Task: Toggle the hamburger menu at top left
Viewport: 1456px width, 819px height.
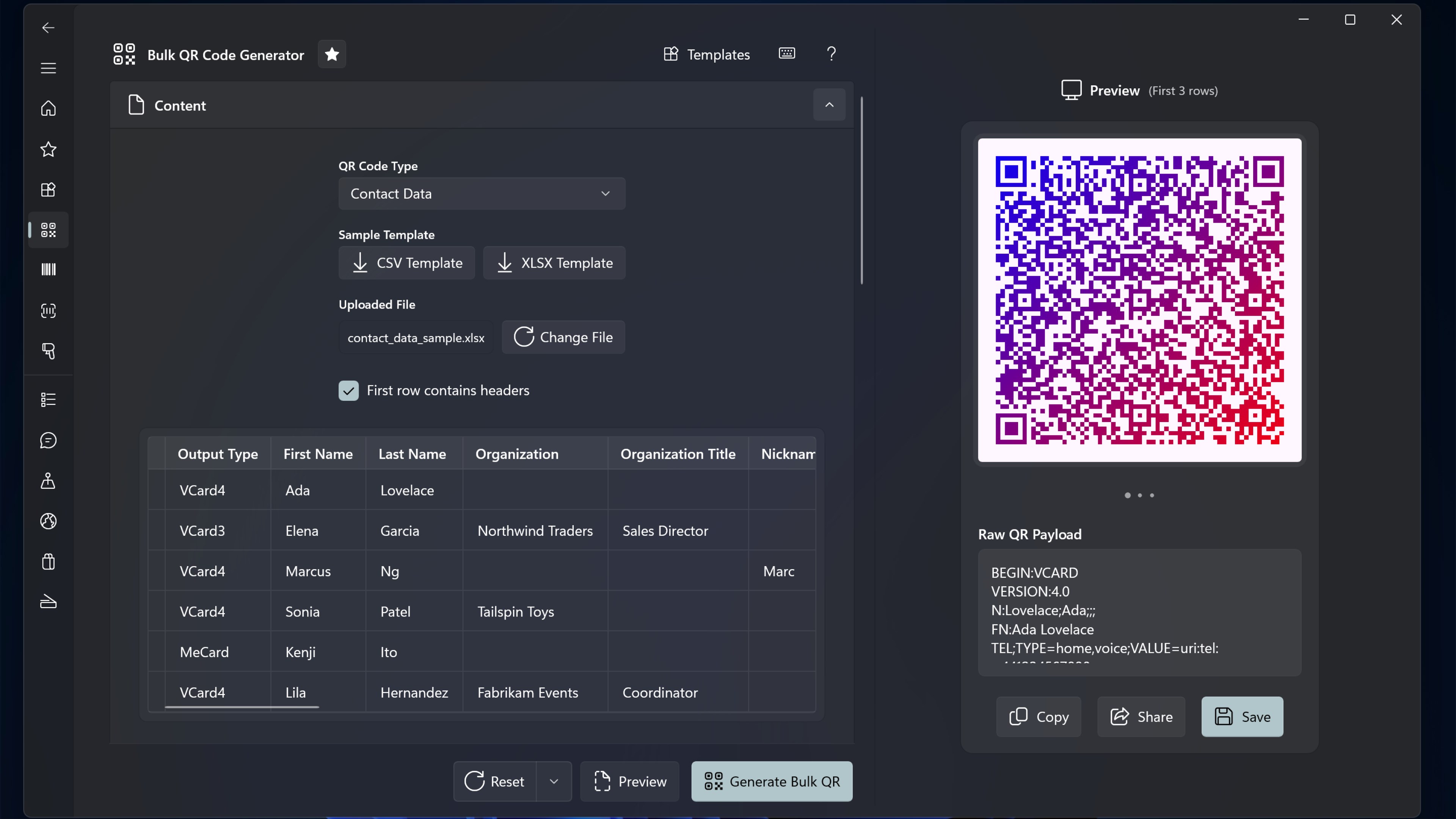Action: [48, 68]
